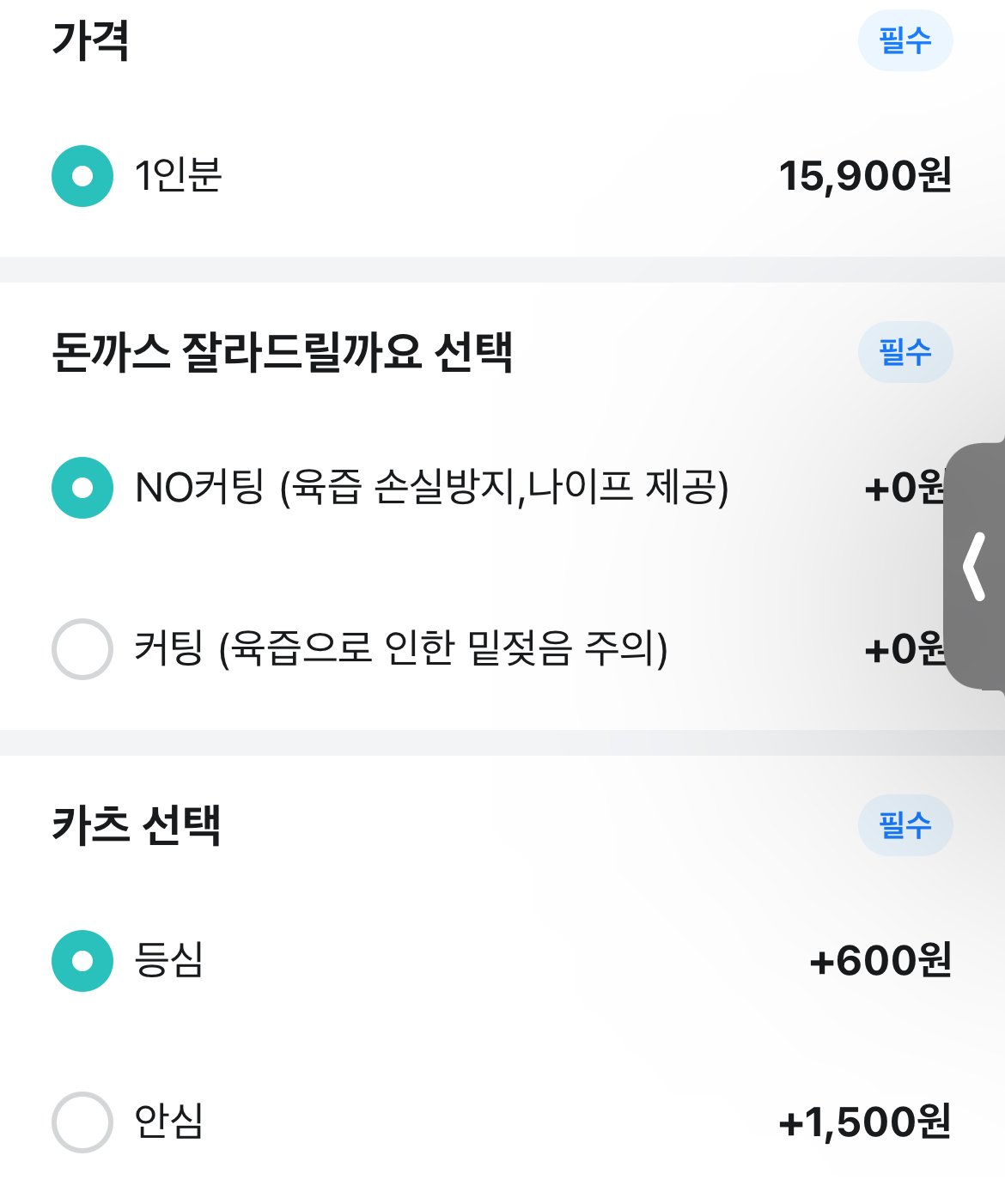Click the 안심 option label text
The width and height of the screenshot is (1005, 1204).
169,1122
